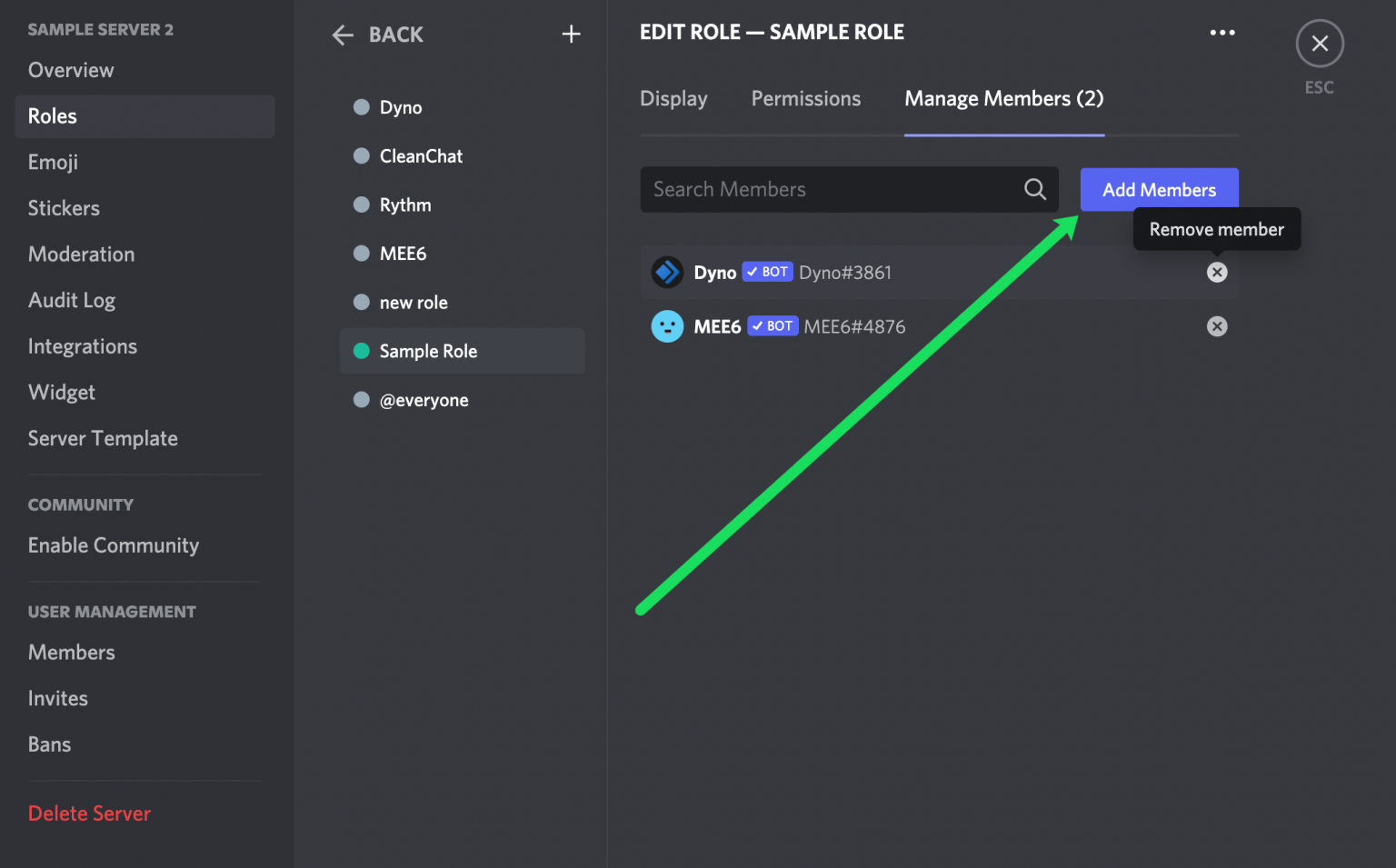Click Dyno's bot avatar in the member list
This screenshot has height=868, width=1396.
(667, 272)
